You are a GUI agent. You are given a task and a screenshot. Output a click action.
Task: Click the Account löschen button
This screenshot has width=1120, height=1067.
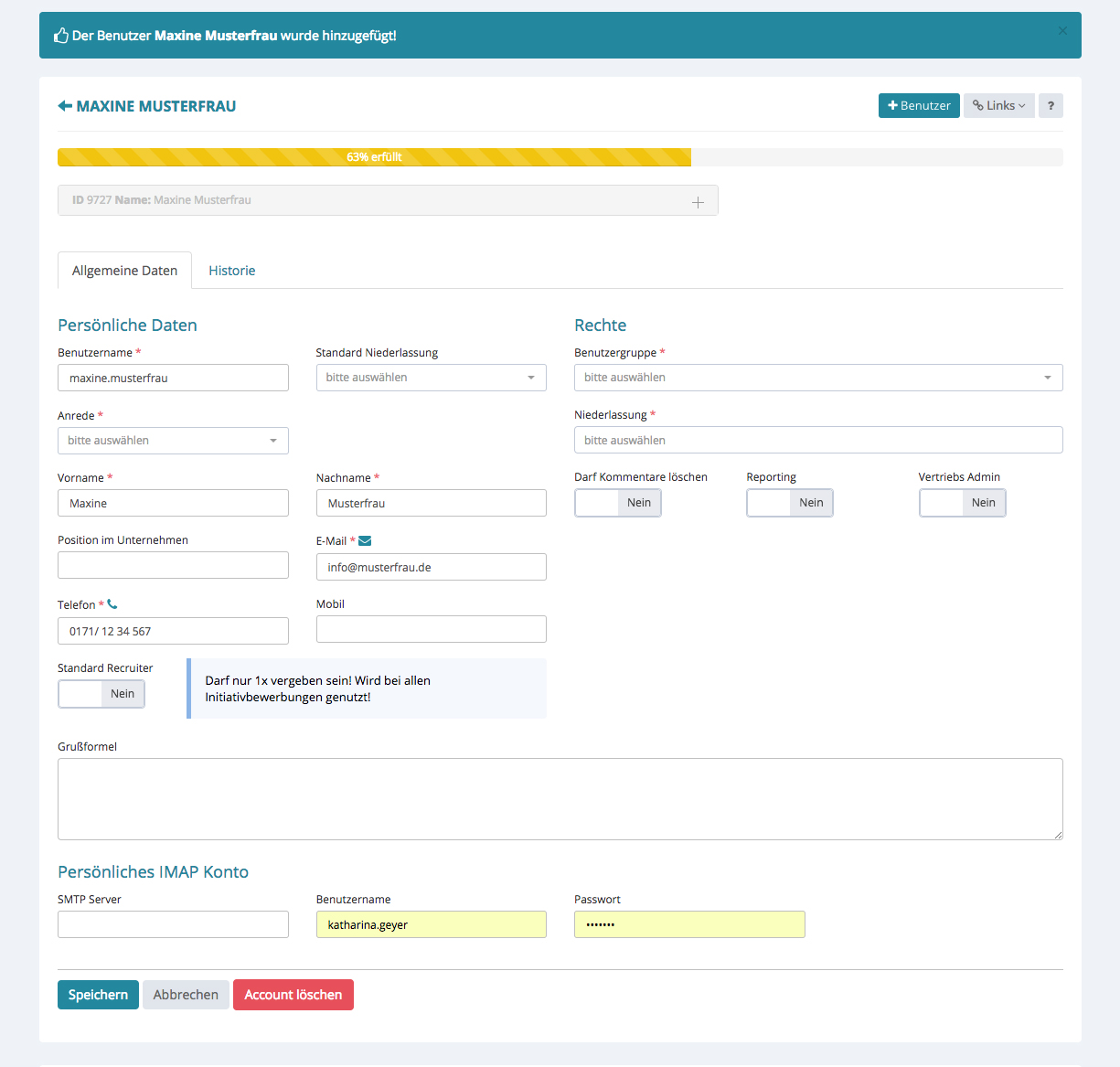point(293,995)
